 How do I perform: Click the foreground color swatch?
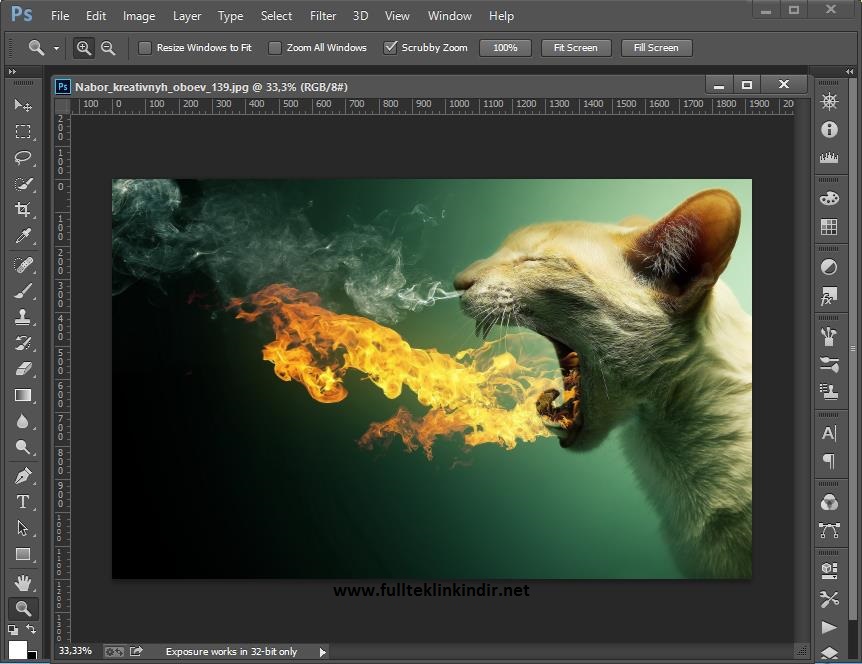point(17,649)
